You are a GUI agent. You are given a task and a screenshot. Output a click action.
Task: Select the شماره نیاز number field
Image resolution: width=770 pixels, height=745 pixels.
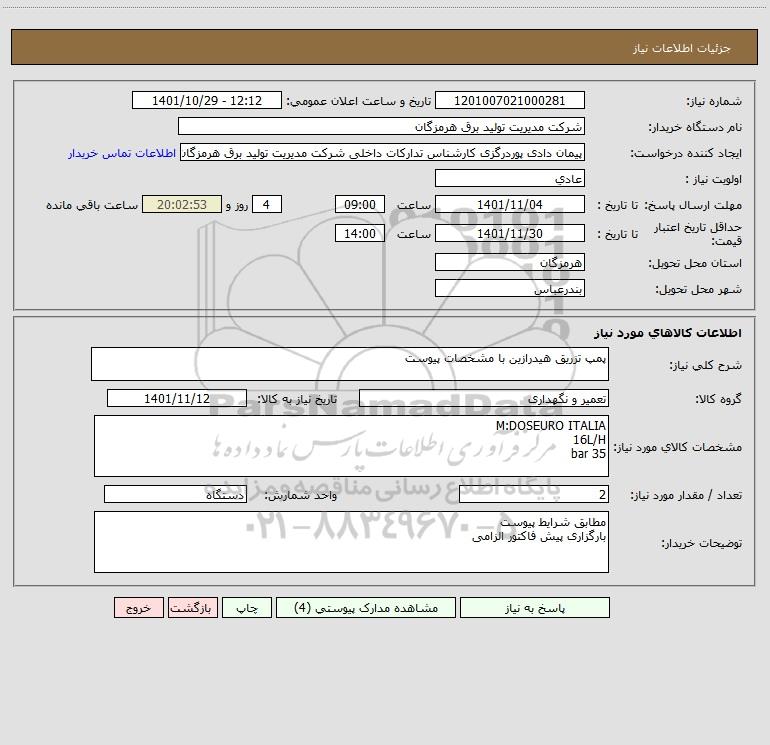[510, 100]
